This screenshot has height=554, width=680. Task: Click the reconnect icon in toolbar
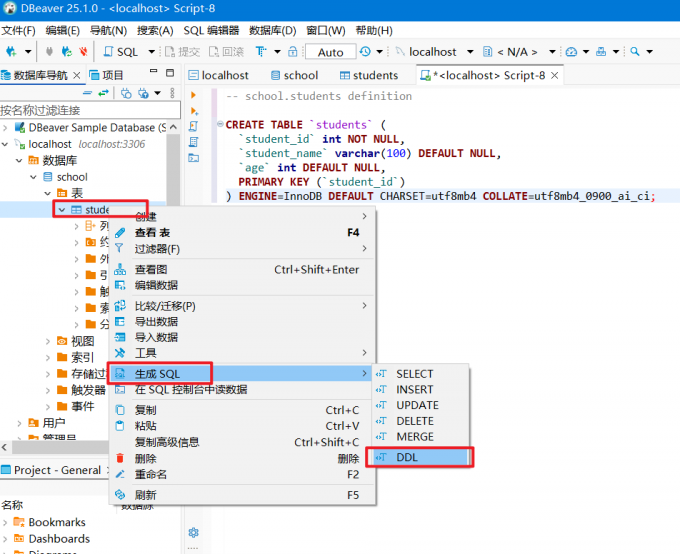(66, 52)
